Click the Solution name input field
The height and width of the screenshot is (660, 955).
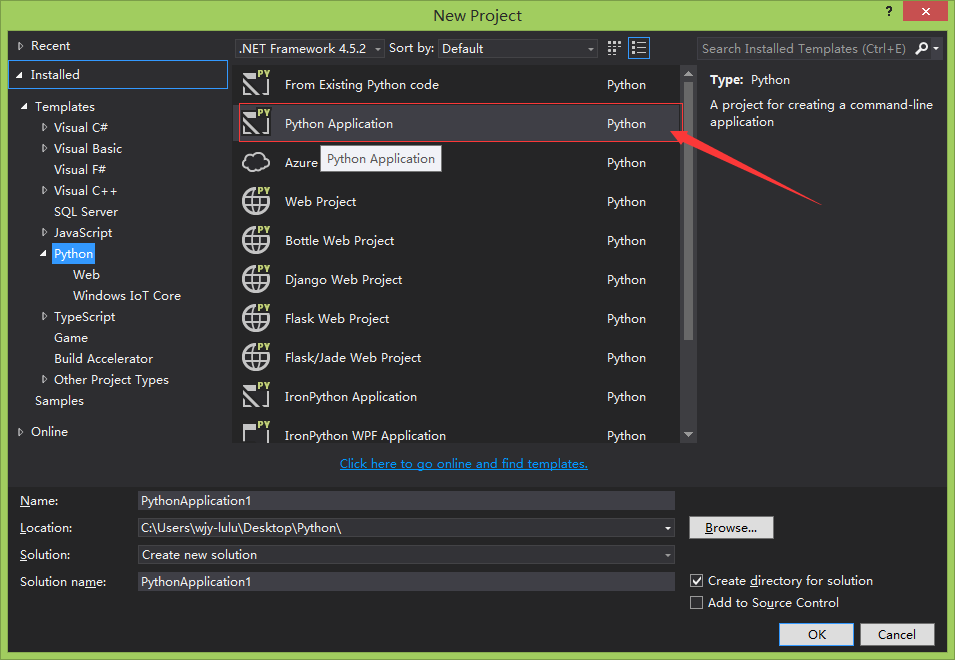pos(406,581)
